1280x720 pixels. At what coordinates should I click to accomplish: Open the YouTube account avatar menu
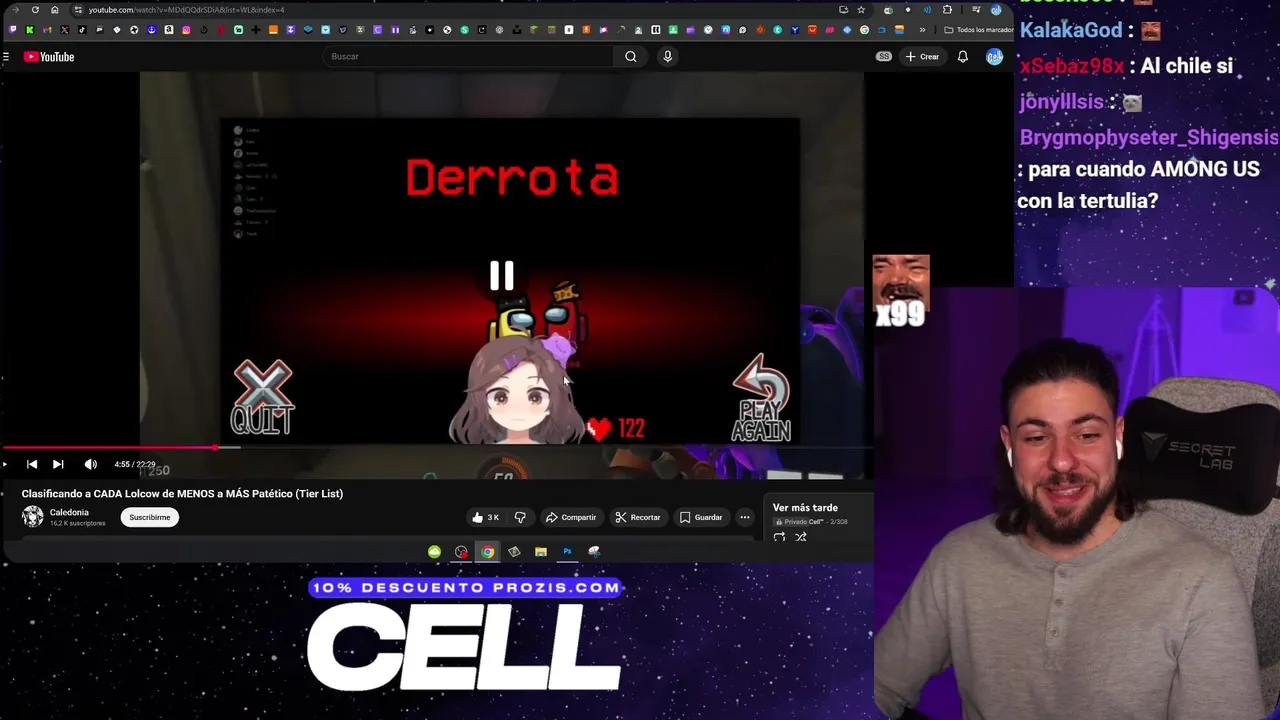(994, 57)
